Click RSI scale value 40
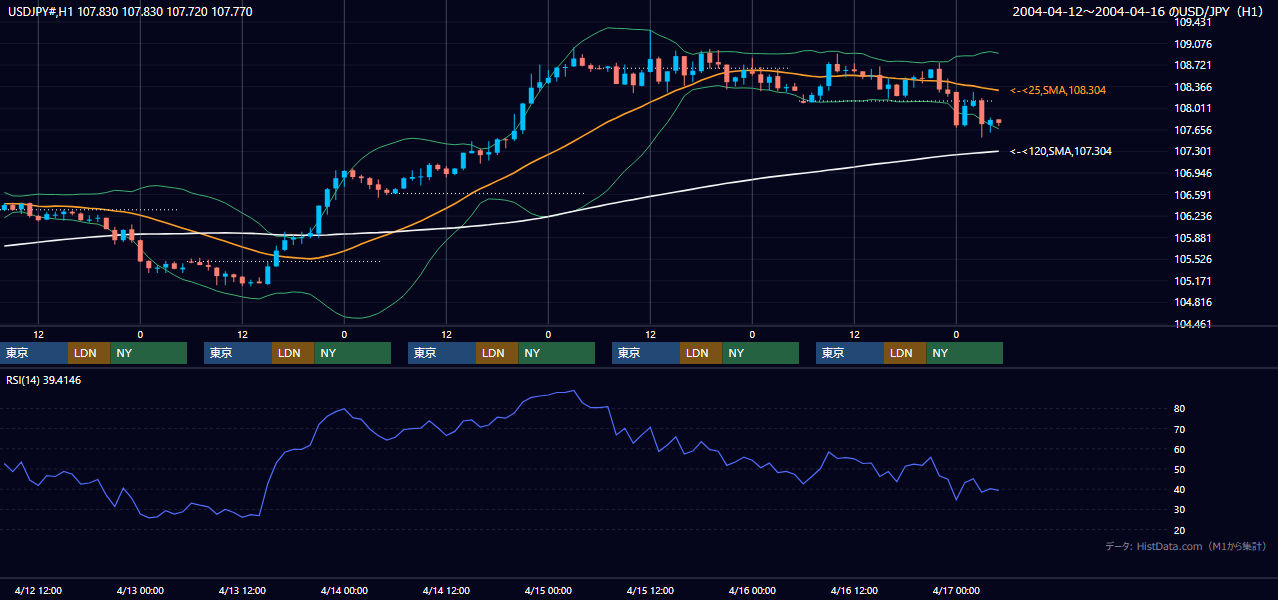The height and width of the screenshot is (600, 1278). click(x=1180, y=489)
